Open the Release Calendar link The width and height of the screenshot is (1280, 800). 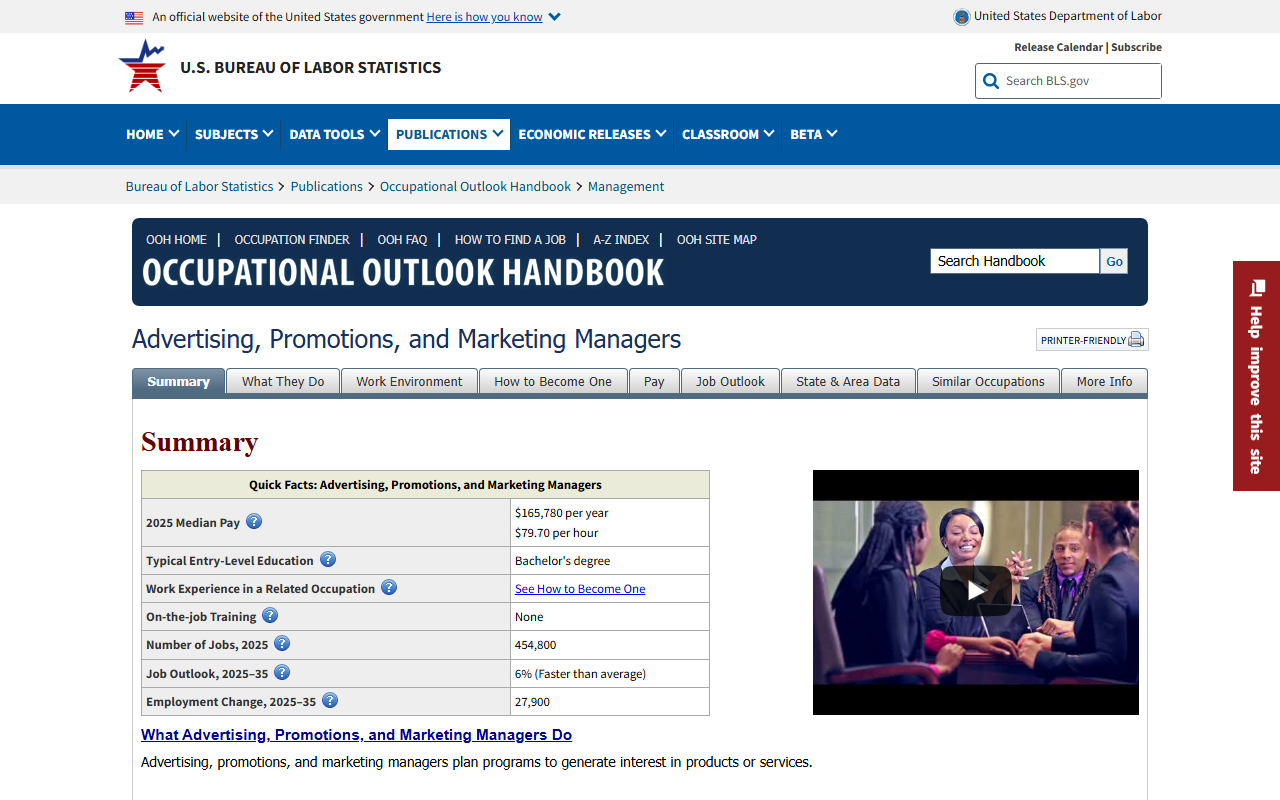click(1058, 47)
